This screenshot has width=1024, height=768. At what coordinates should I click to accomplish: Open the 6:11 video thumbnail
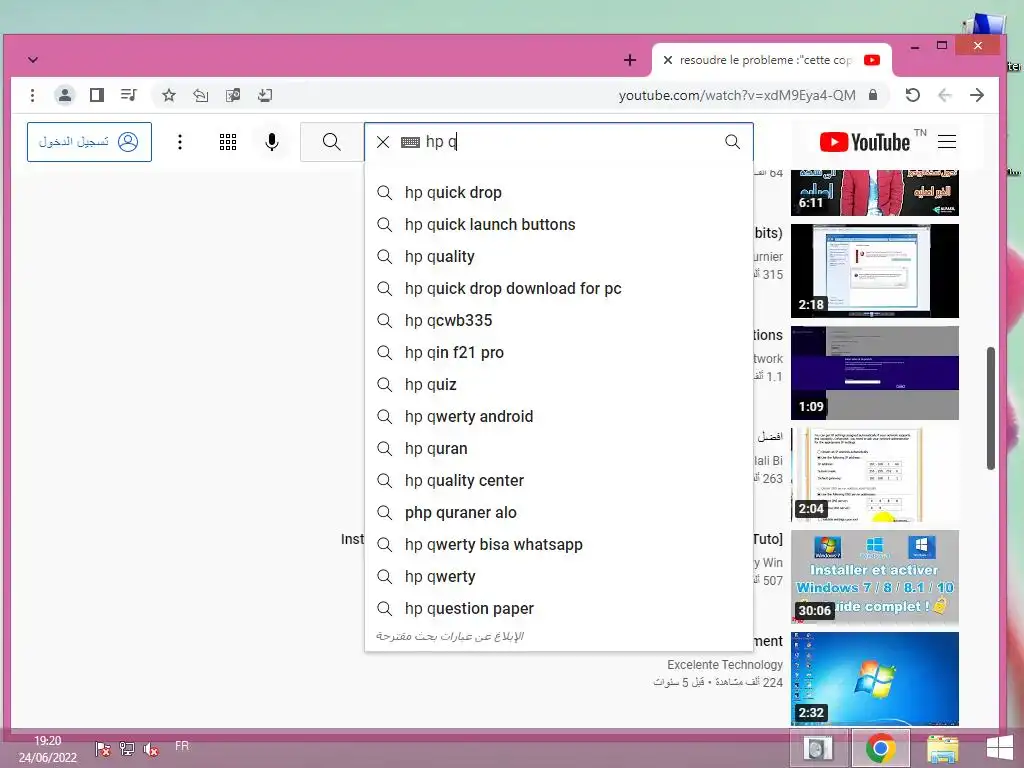[x=874, y=193]
